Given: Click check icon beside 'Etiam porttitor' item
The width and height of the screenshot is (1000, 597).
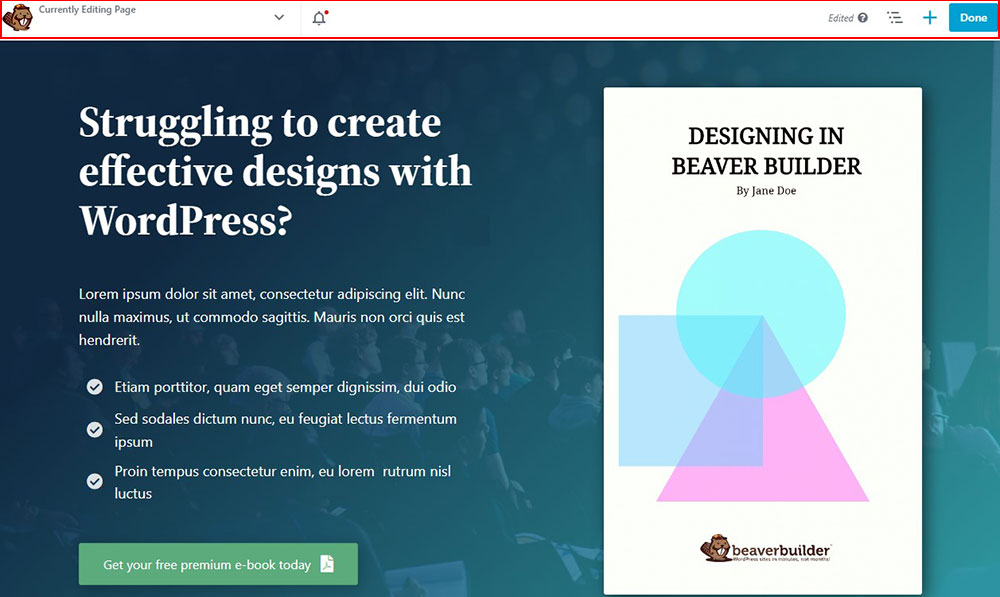Looking at the screenshot, I should click(x=94, y=387).
